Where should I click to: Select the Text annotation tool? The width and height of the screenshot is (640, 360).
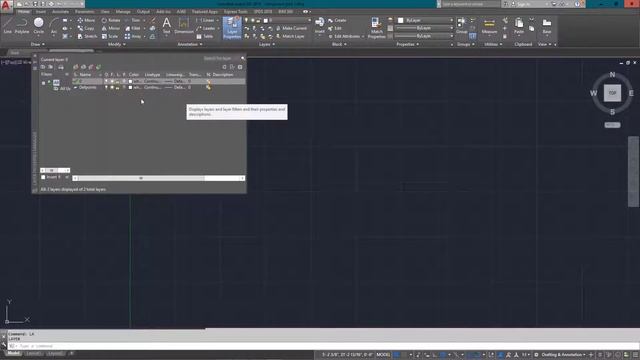coord(167,26)
